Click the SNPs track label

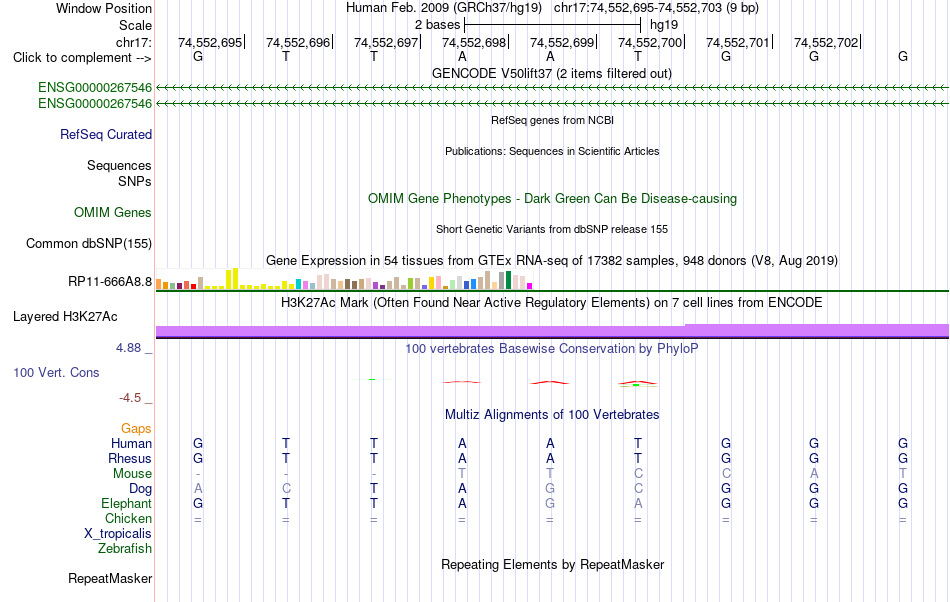(x=135, y=181)
